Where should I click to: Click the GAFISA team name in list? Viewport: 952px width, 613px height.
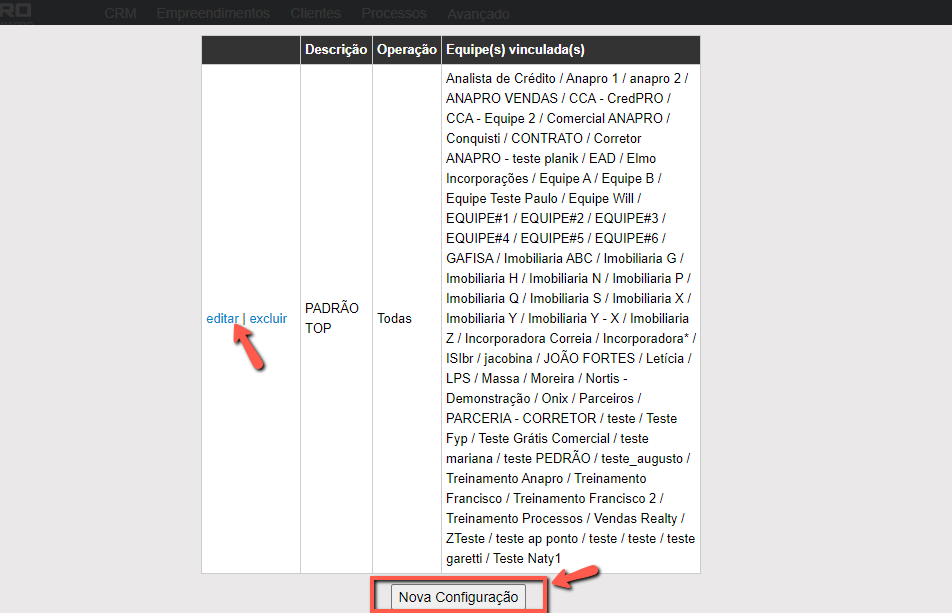469,258
